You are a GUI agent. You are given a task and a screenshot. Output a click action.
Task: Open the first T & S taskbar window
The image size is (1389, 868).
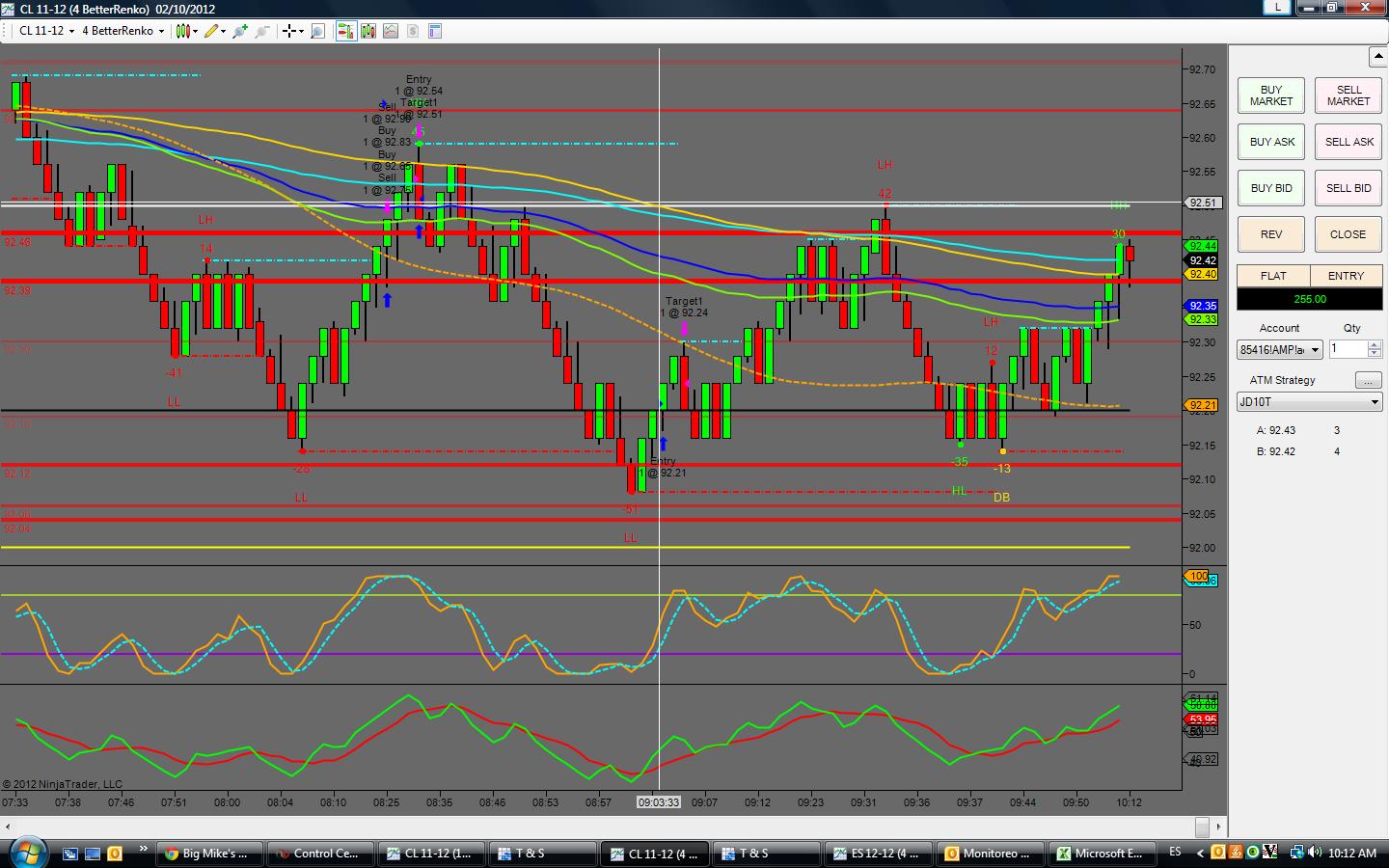[x=543, y=854]
